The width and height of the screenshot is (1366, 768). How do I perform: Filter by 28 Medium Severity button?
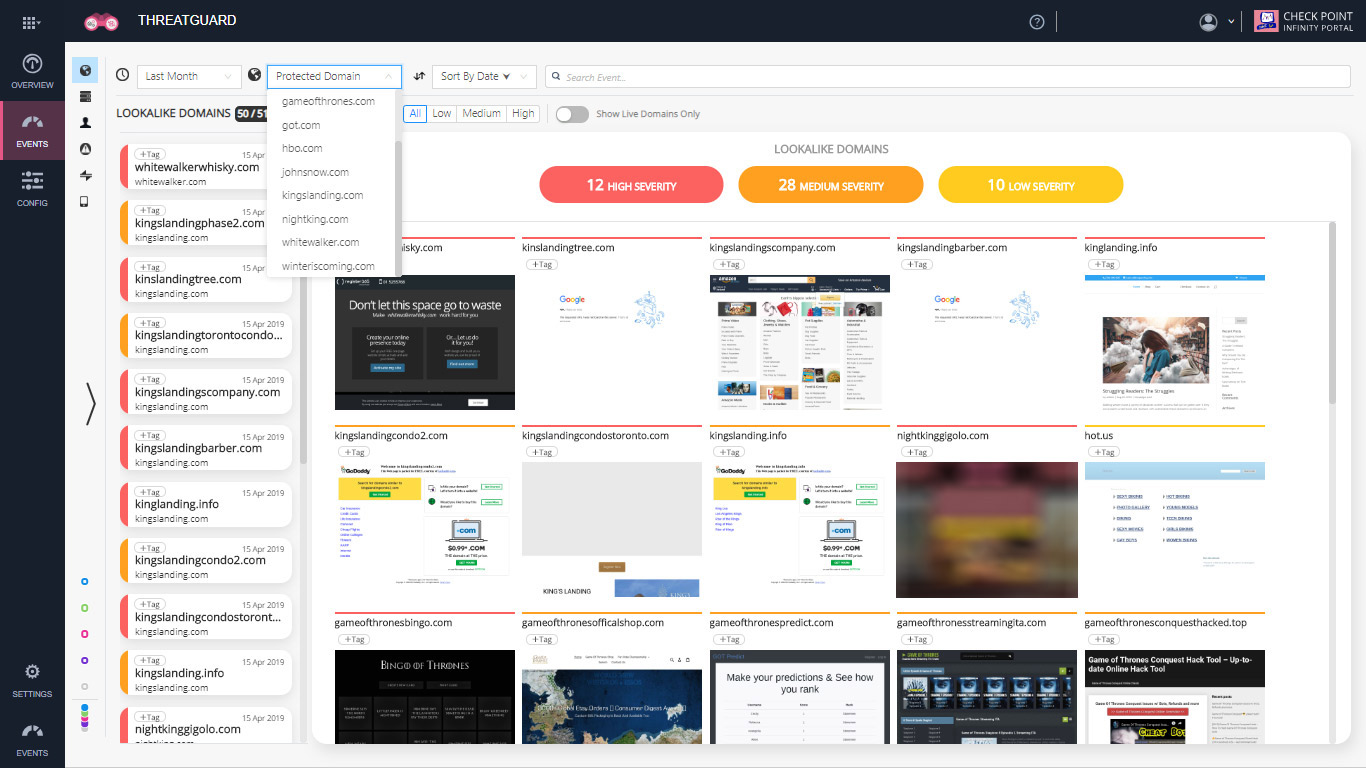coord(830,185)
